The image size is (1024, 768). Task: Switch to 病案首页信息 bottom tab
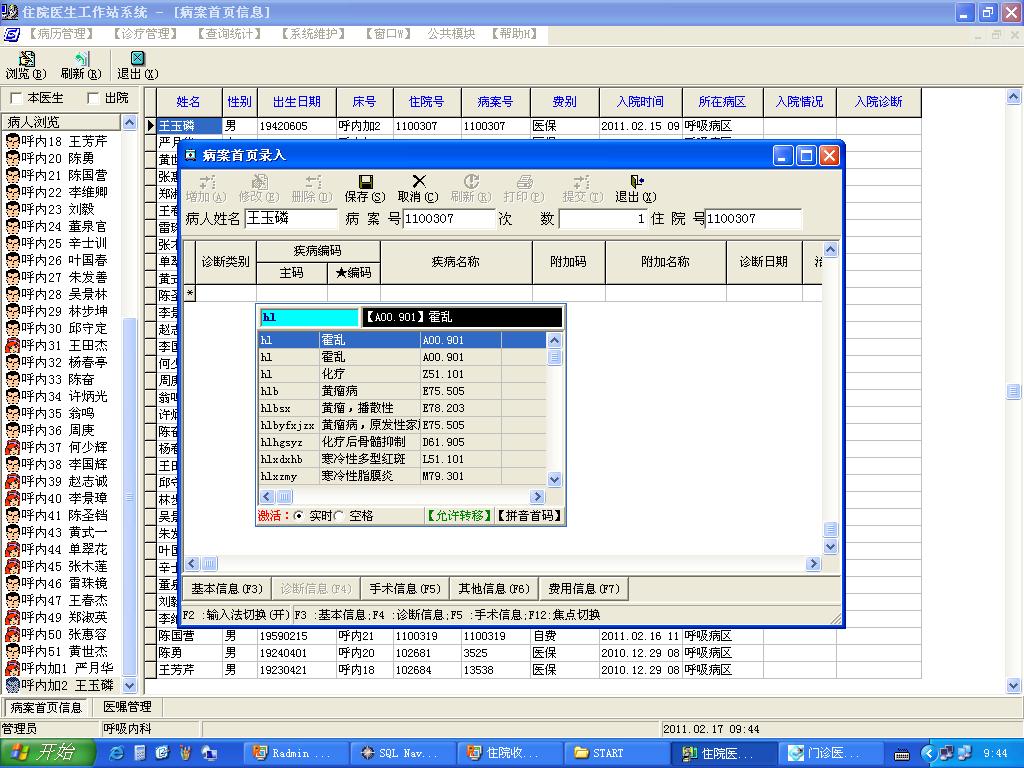tap(46, 707)
